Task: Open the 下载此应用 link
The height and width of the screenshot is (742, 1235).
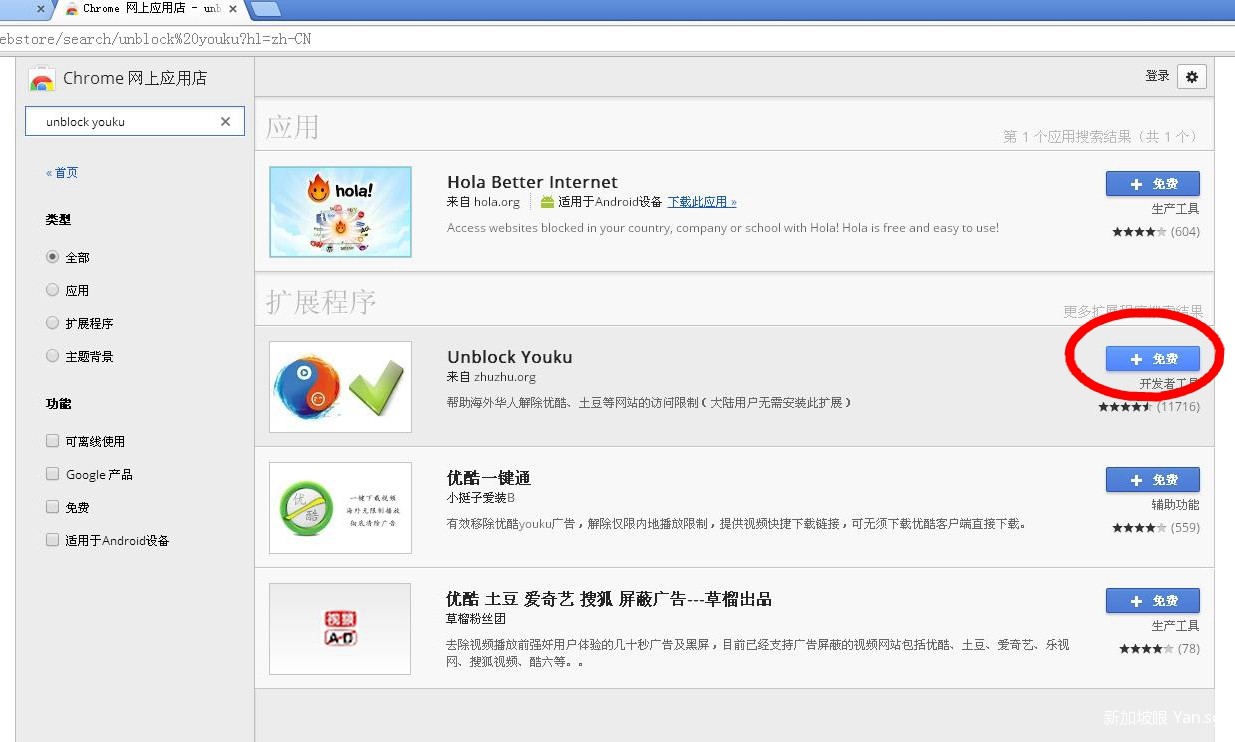Action: pyautogui.click(x=701, y=202)
